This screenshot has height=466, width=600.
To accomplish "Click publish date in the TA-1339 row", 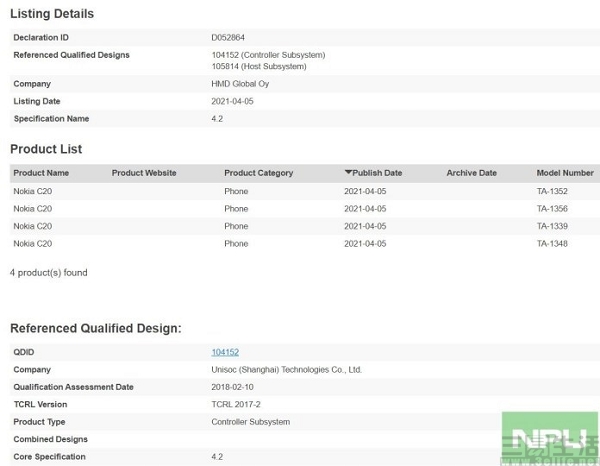I will 365,226.
